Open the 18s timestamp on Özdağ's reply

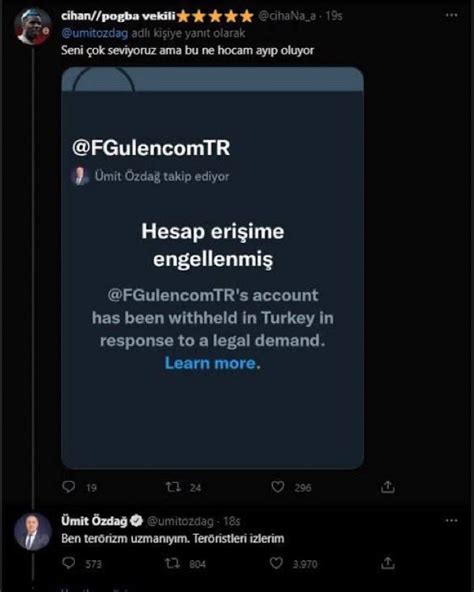tap(232, 521)
